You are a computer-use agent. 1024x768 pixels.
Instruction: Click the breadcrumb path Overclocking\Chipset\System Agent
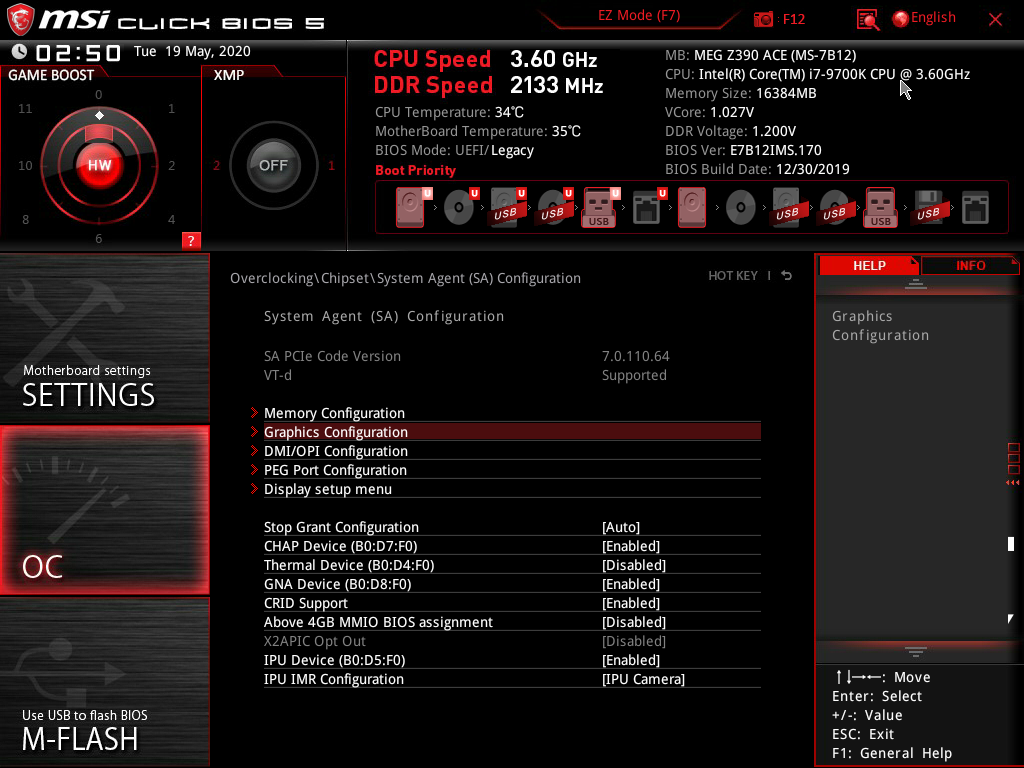[405, 278]
